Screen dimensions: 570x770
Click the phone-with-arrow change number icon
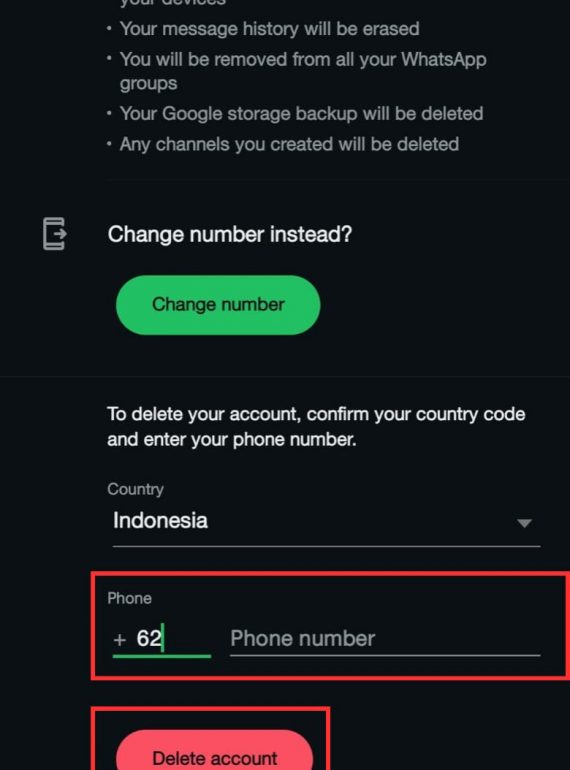point(54,234)
